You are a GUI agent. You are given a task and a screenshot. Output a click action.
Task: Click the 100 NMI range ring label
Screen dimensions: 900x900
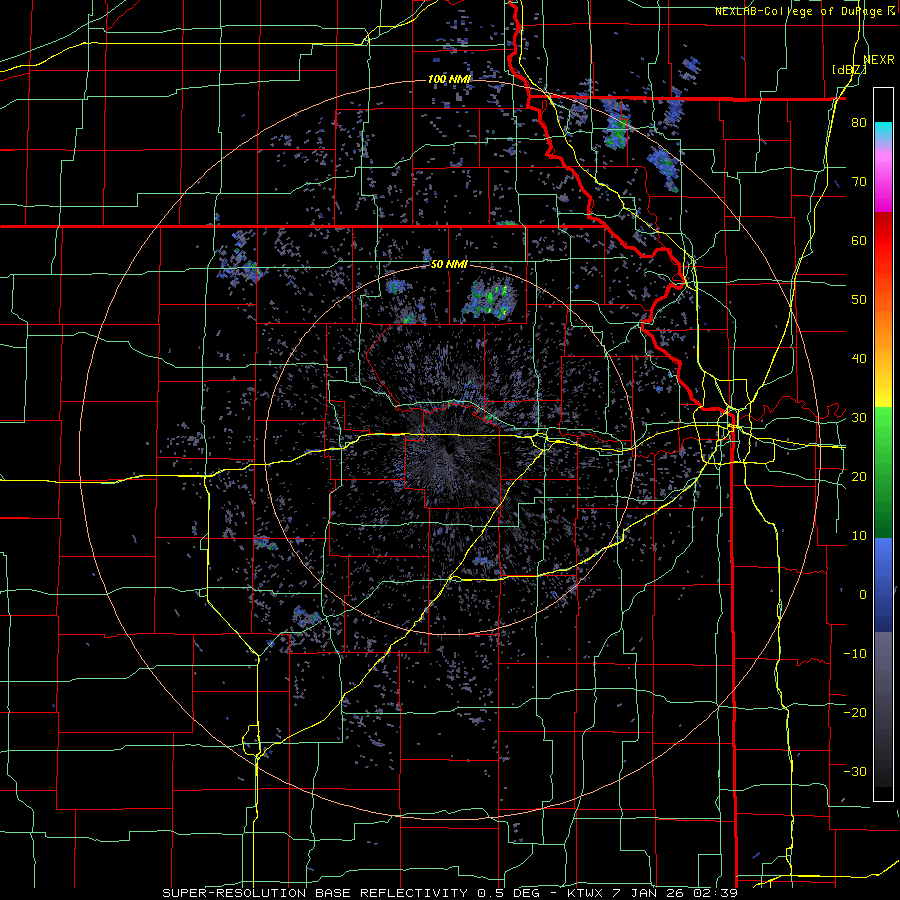click(x=449, y=79)
